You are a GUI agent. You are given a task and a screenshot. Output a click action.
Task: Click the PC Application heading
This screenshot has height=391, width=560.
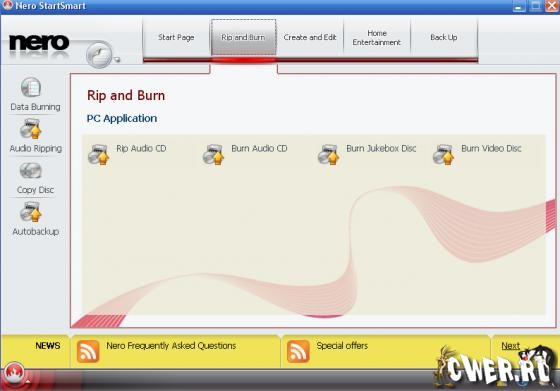[122, 119]
